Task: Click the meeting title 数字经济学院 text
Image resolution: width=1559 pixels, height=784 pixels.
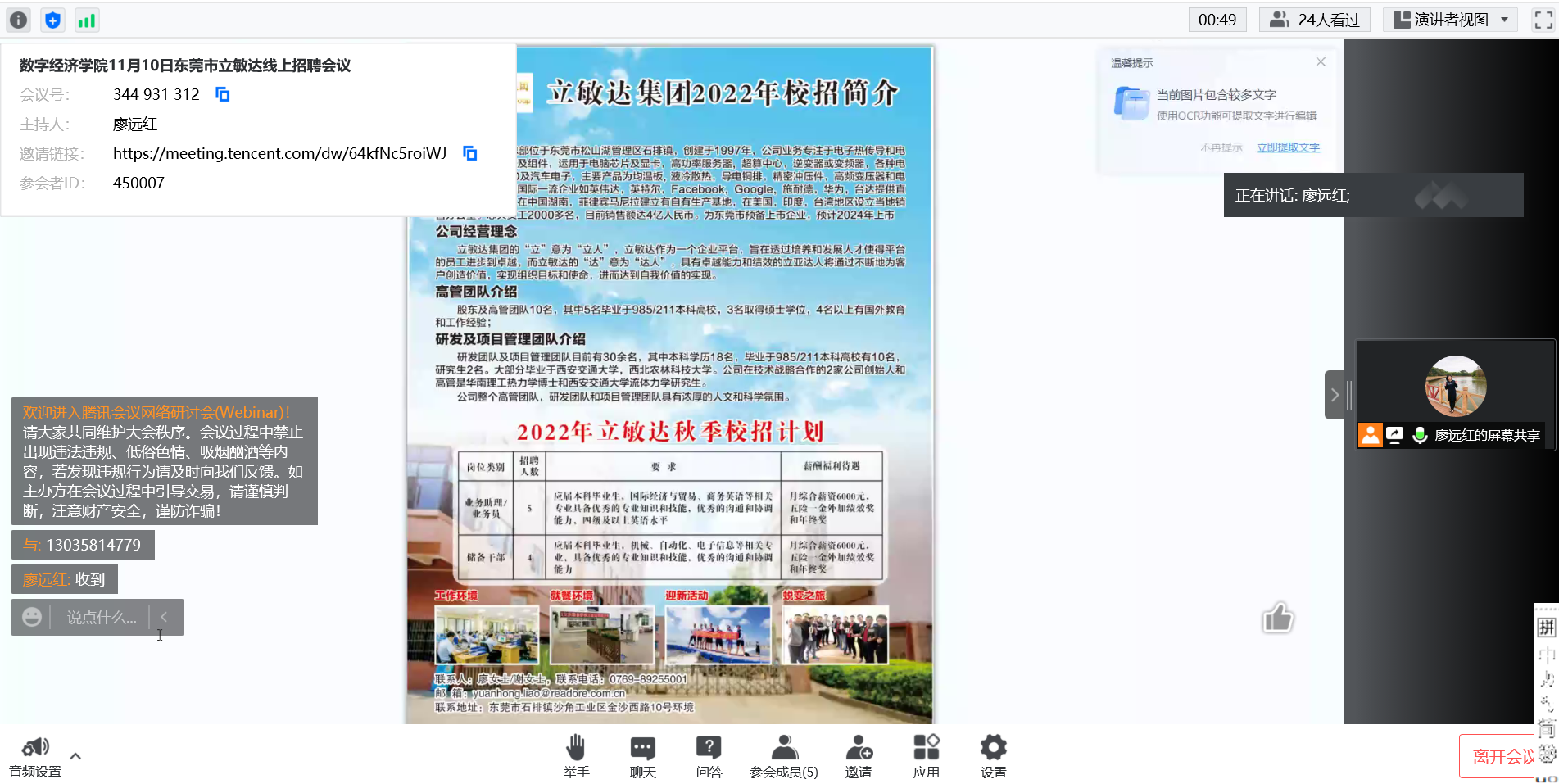Action: (185, 65)
